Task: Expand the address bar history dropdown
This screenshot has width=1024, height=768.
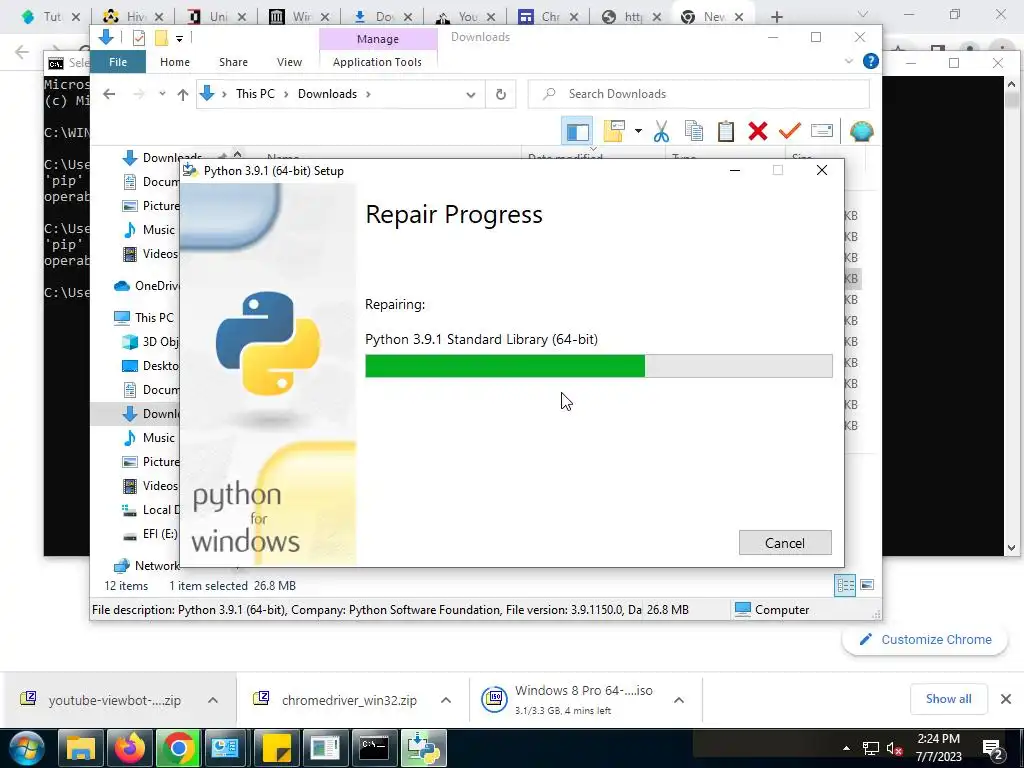Action: pyautogui.click(x=470, y=94)
